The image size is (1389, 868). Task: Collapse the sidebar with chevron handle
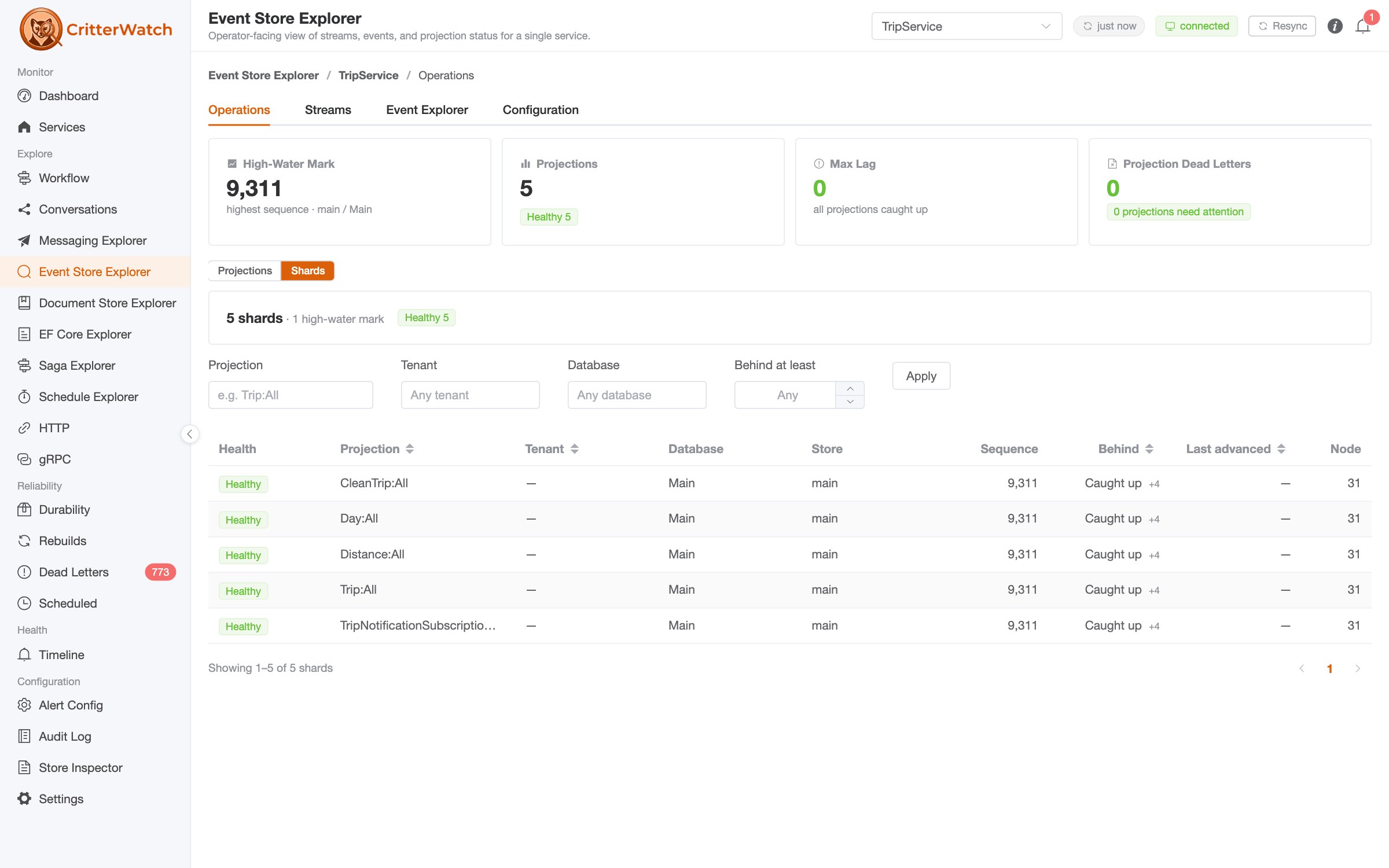[190, 434]
